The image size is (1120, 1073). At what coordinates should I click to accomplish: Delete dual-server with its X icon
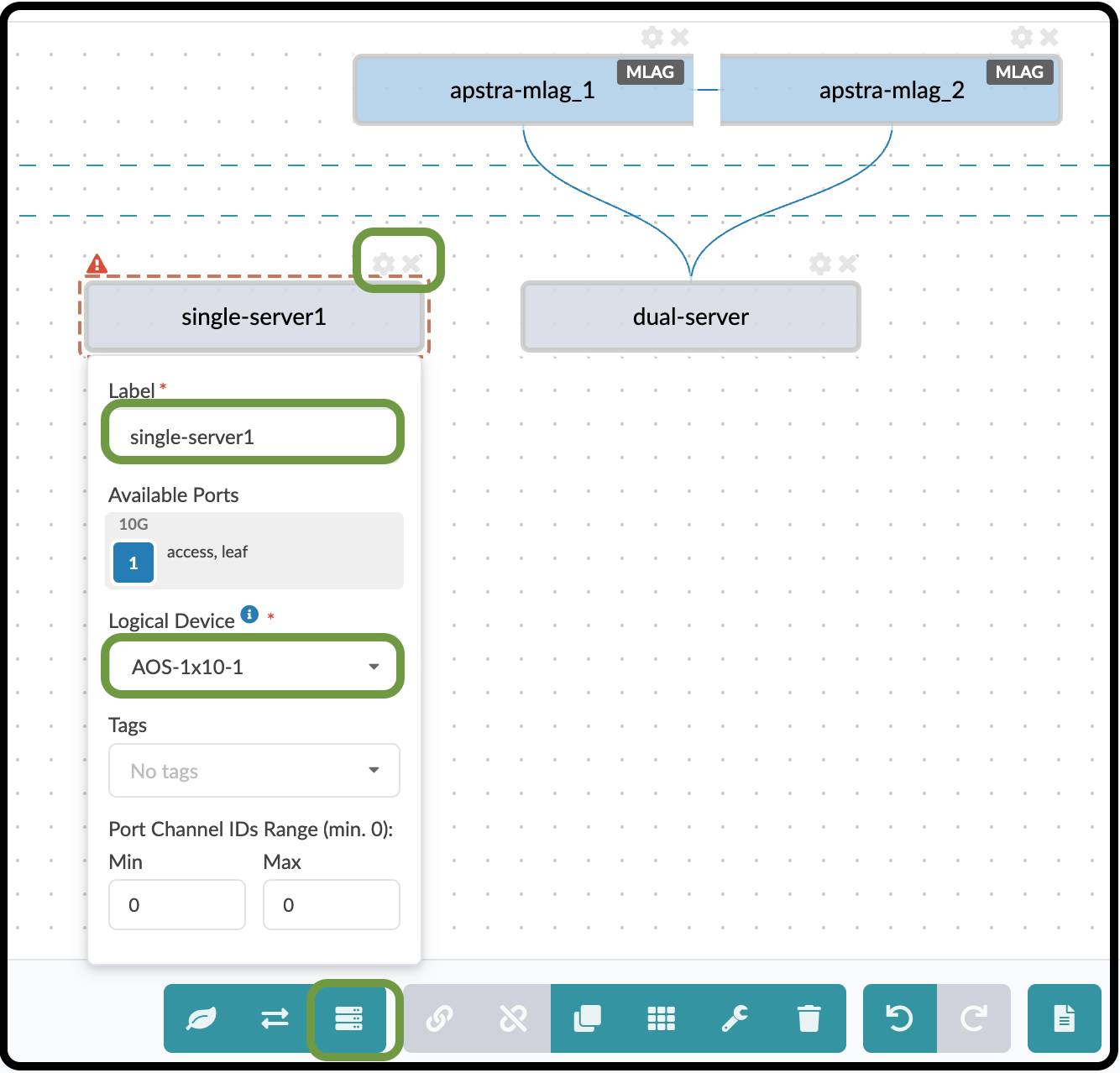click(x=847, y=264)
